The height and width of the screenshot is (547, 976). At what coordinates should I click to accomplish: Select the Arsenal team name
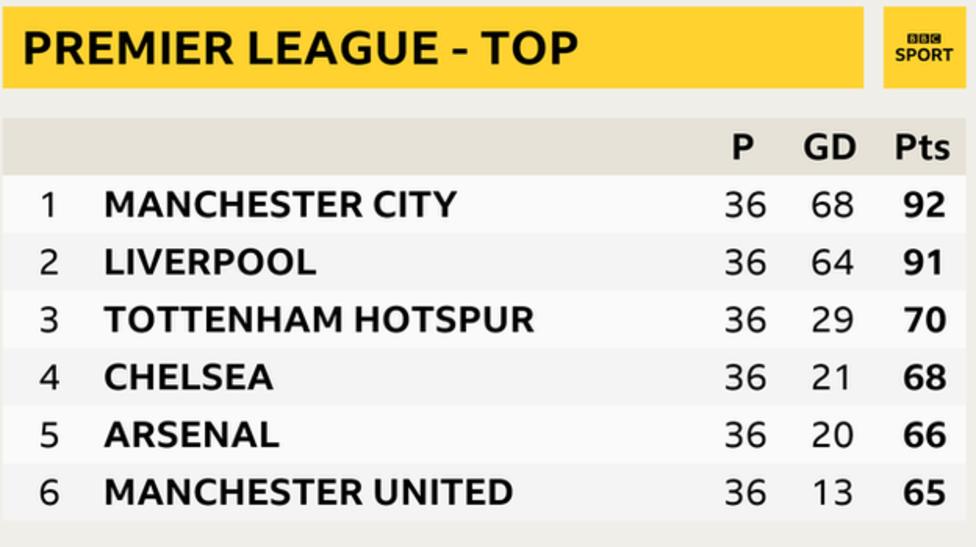[x=192, y=434]
